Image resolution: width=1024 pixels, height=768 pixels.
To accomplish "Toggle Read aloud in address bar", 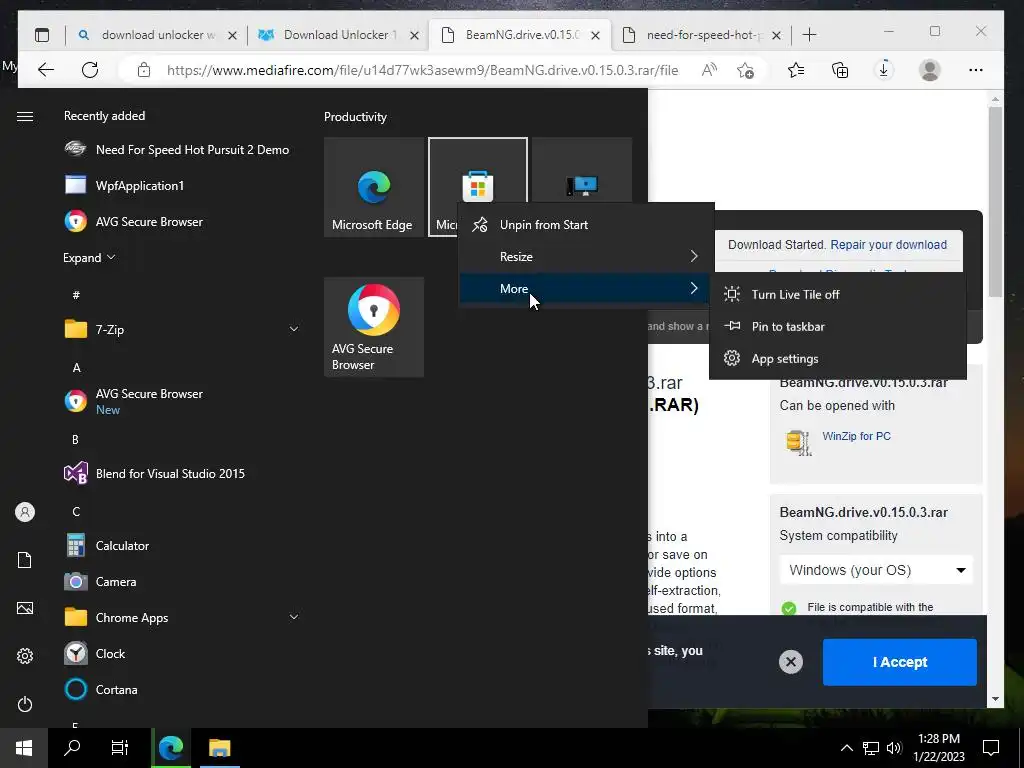I will [x=709, y=70].
